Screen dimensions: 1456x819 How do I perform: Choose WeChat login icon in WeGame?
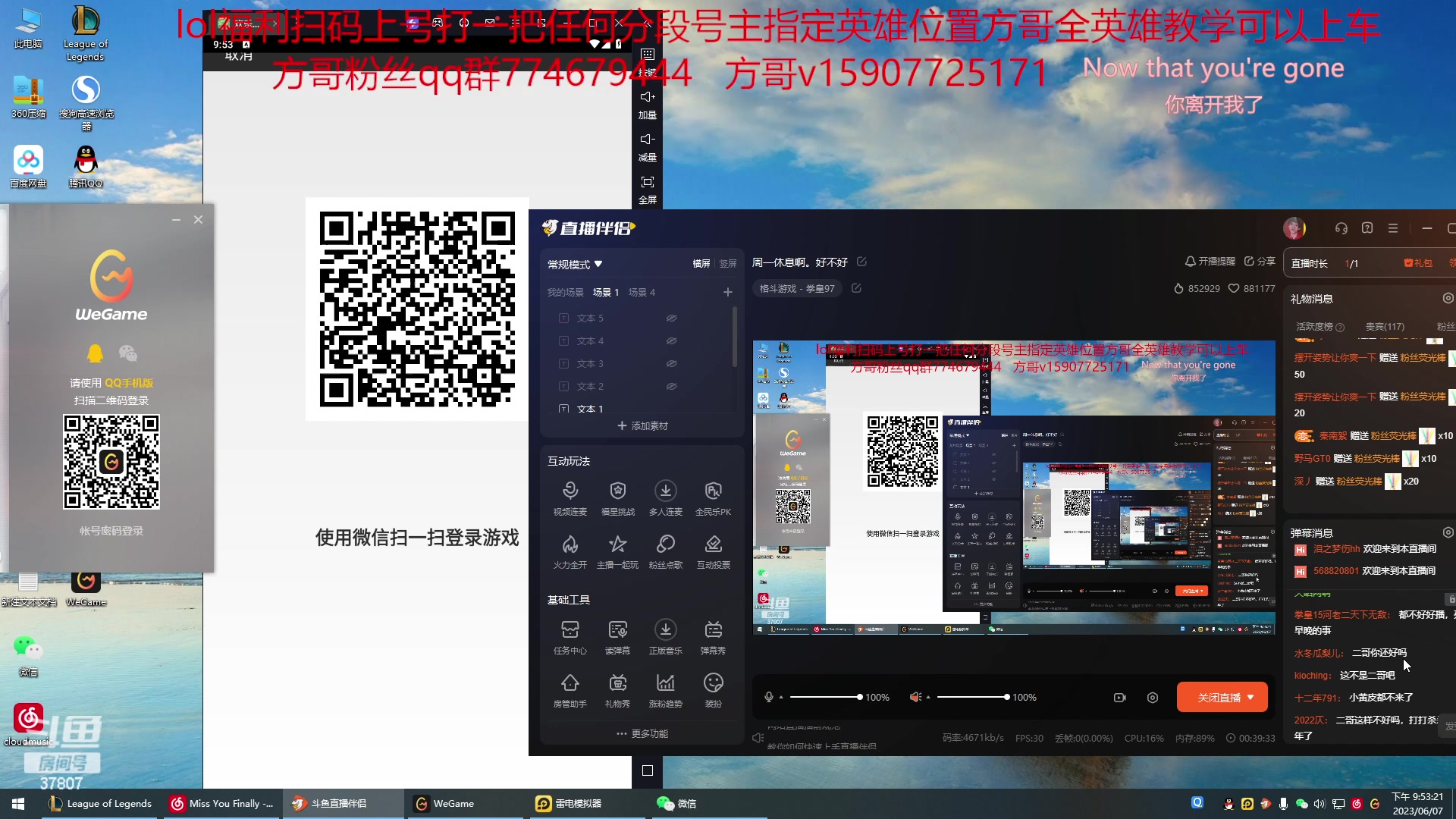(x=128, y=353)
